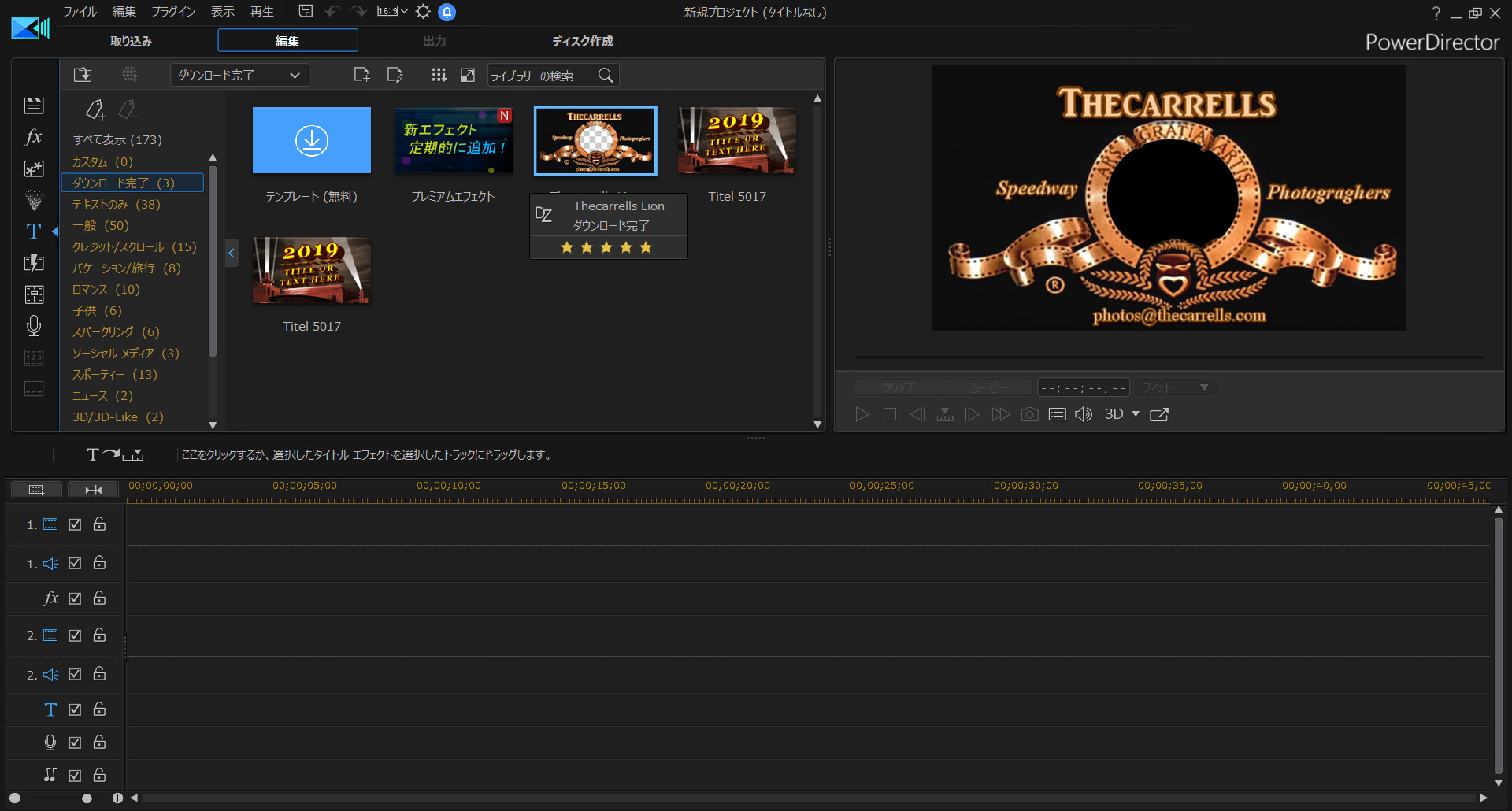Toggle music track enable checkbox
Image resolution: width=1512 pixels, height=811 pixels.
coord(75,776)
